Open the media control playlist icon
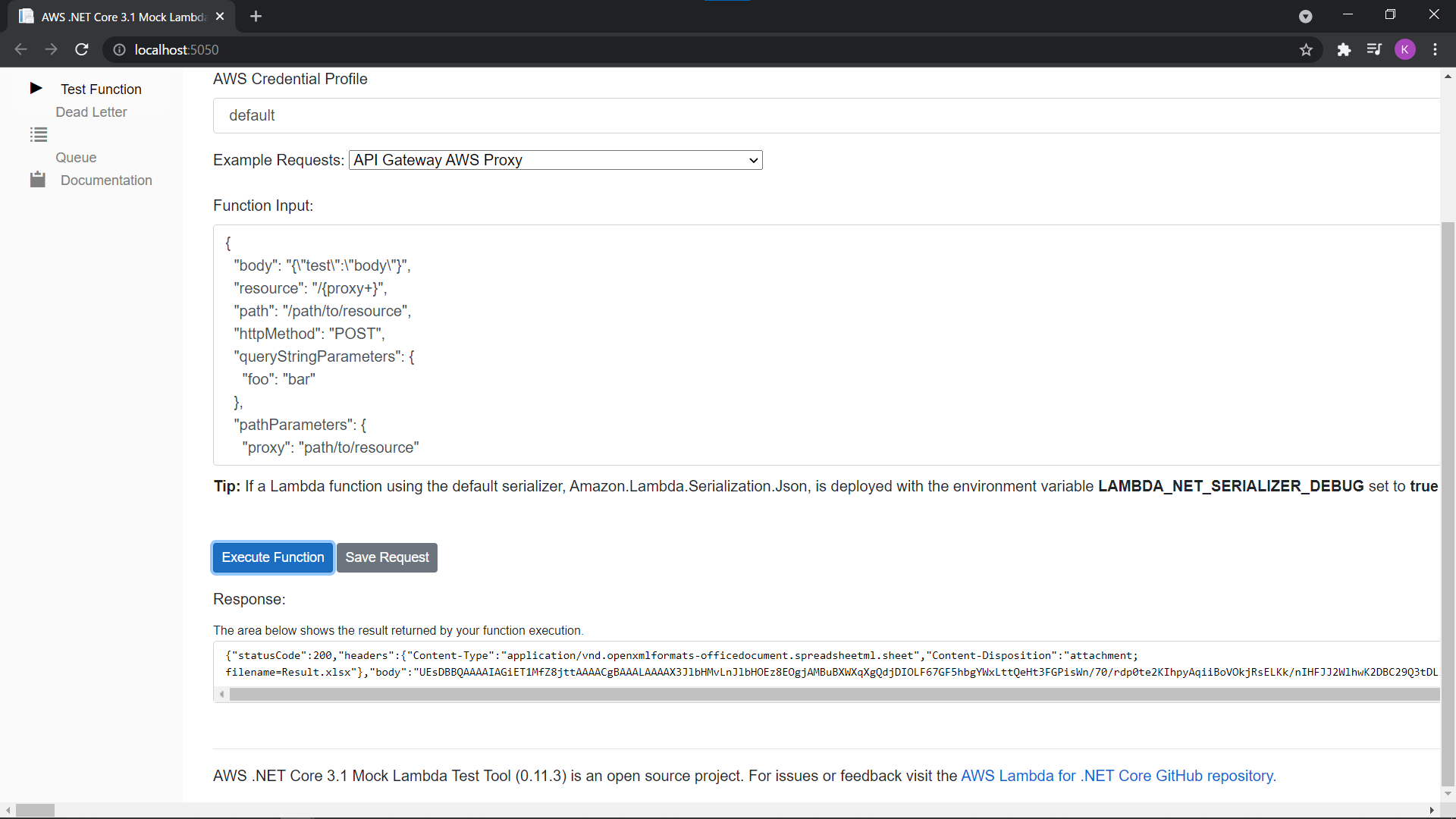 tap(1374, 50)
